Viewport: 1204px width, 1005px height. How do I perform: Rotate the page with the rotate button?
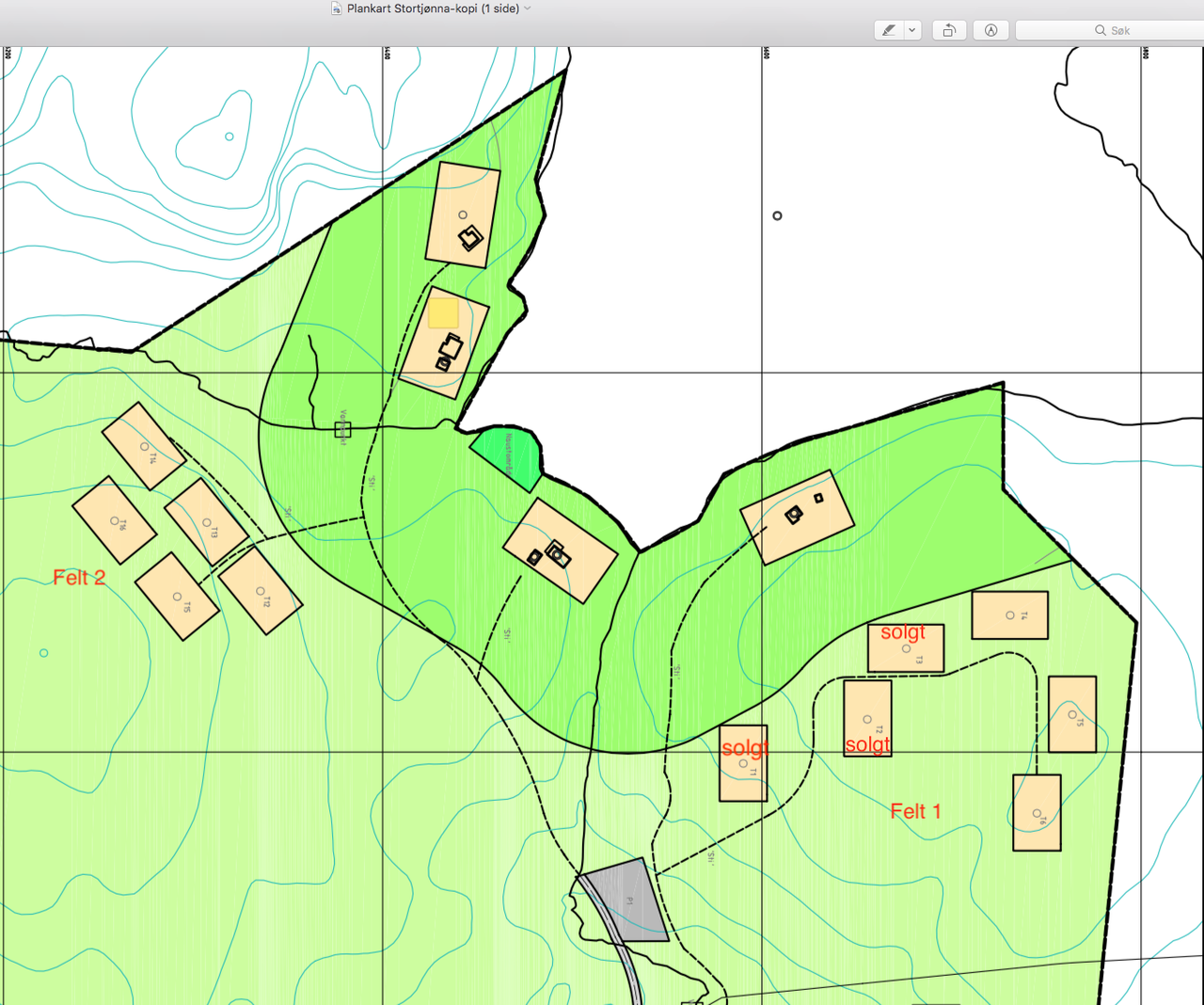click(x=949, y=30)
